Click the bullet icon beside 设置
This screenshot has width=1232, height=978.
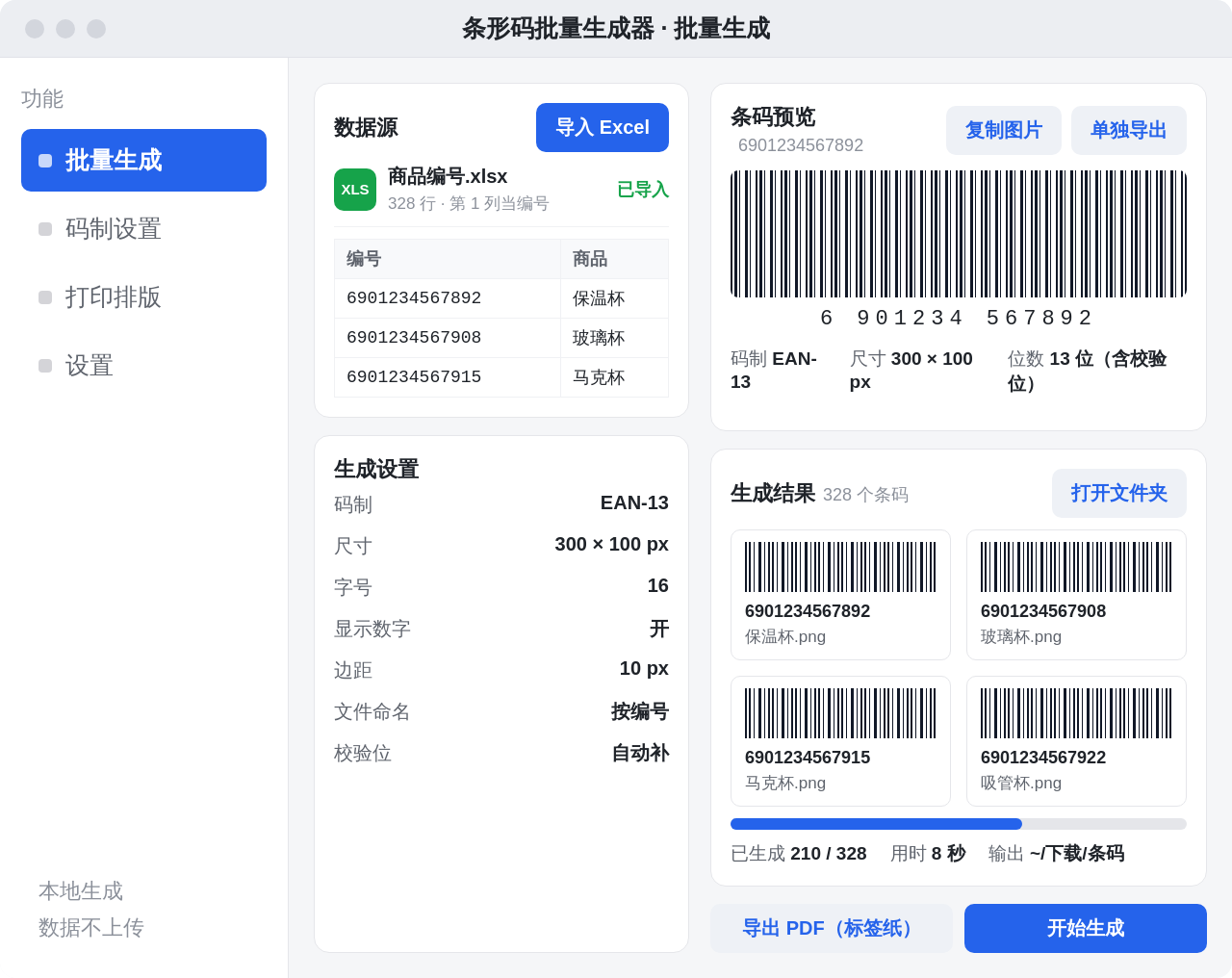pos(45,366)
